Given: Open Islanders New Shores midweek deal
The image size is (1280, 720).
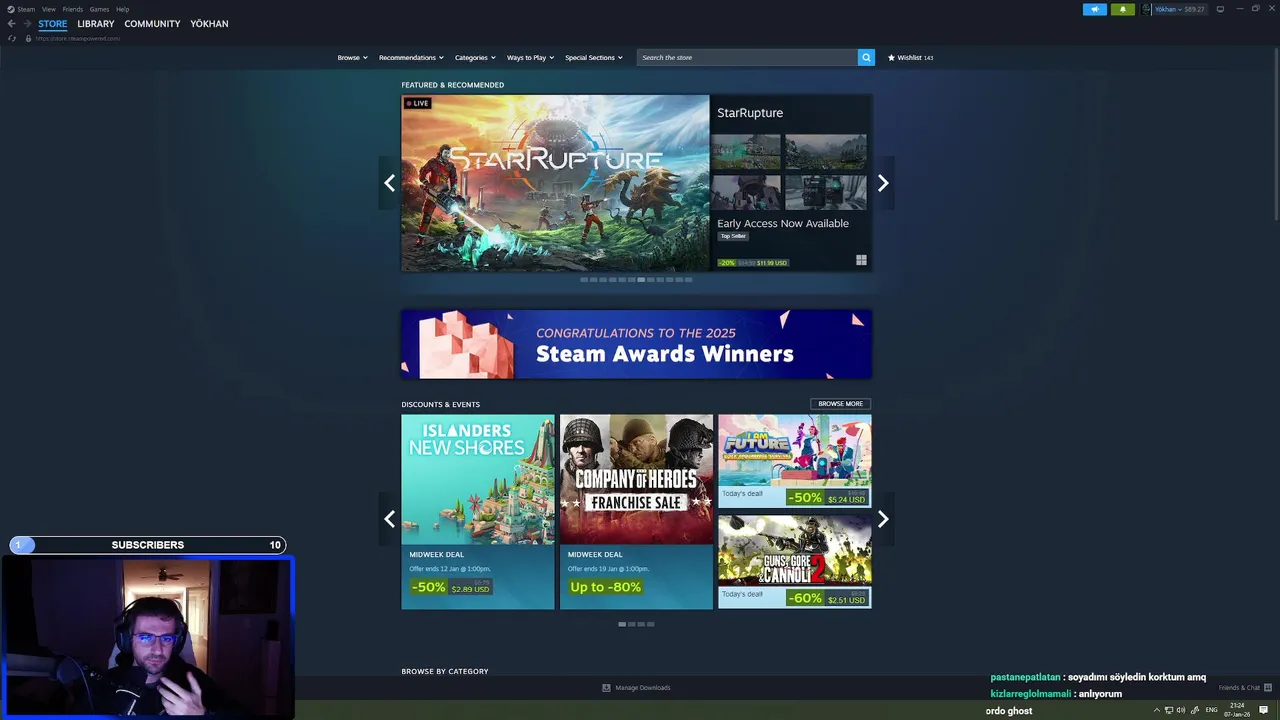Looking at the screenshot, I should coord(478,512).
